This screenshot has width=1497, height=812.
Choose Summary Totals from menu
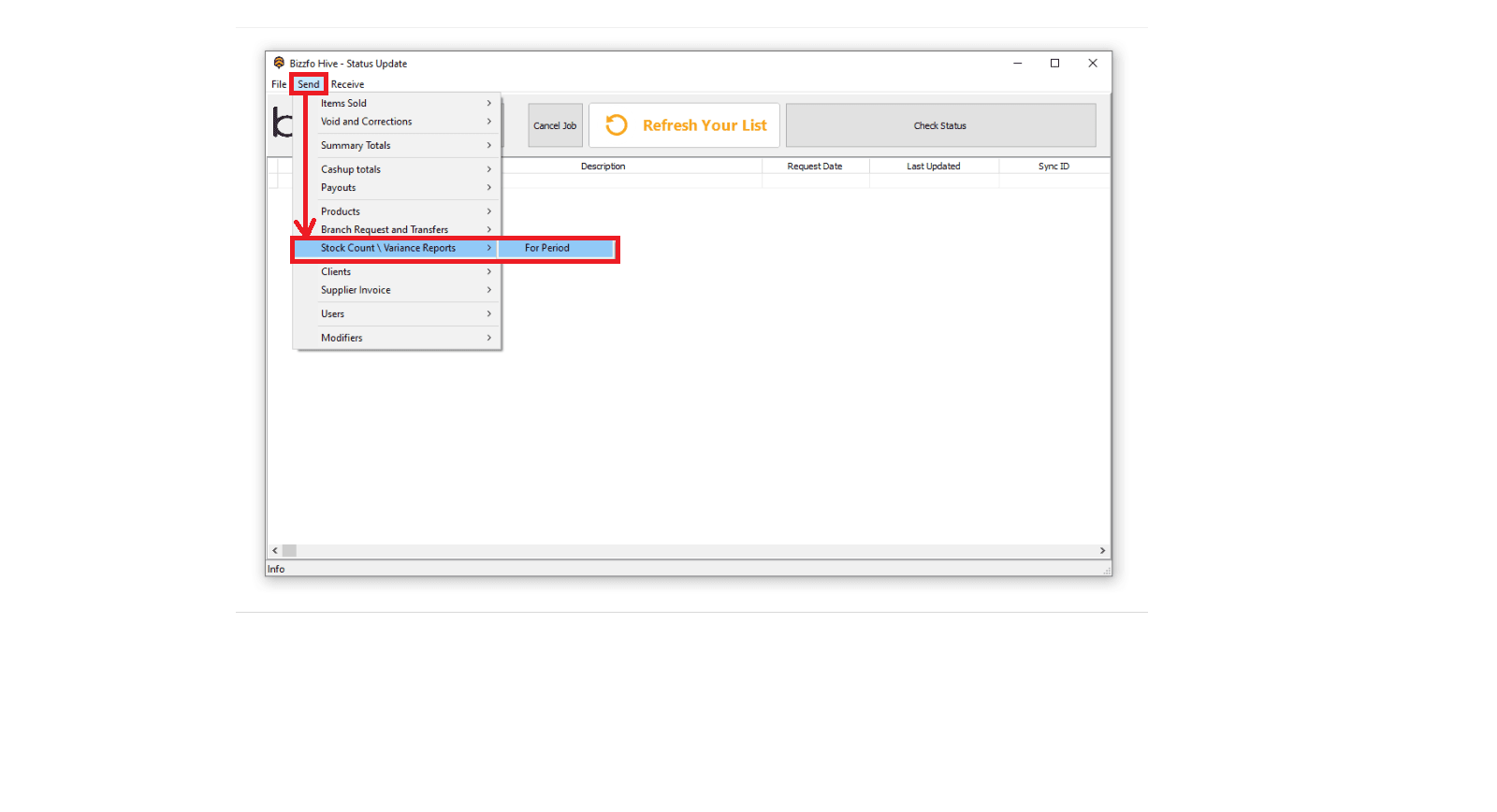click(x=397, y=145)
